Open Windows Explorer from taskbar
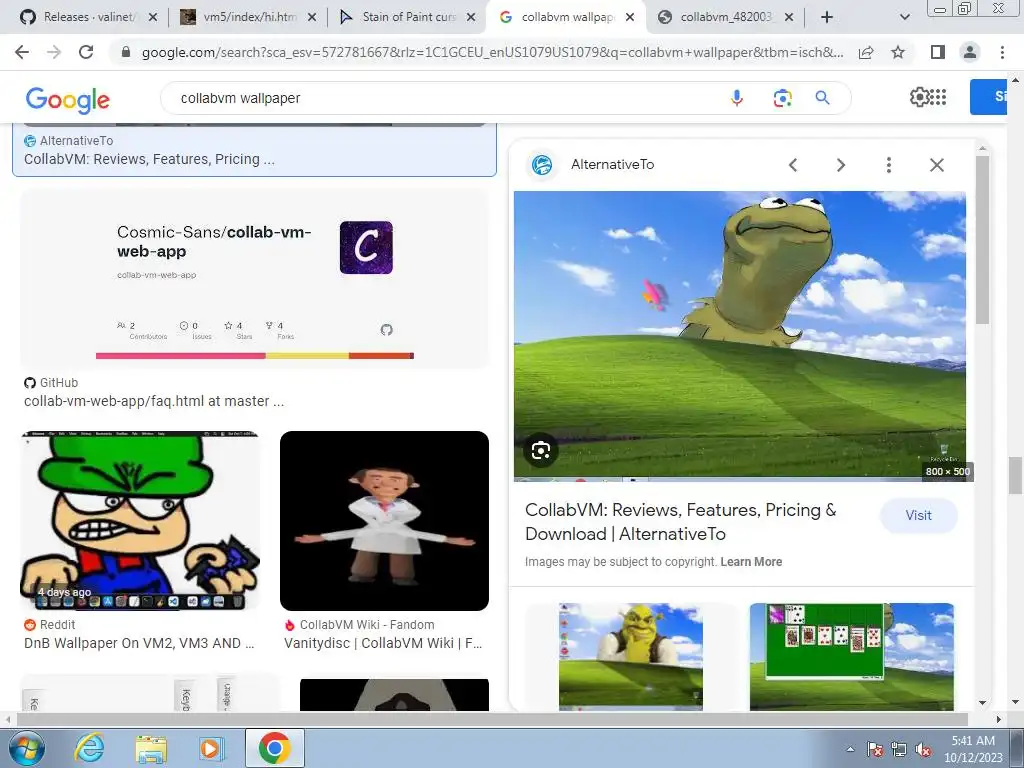 coord(151,748)
